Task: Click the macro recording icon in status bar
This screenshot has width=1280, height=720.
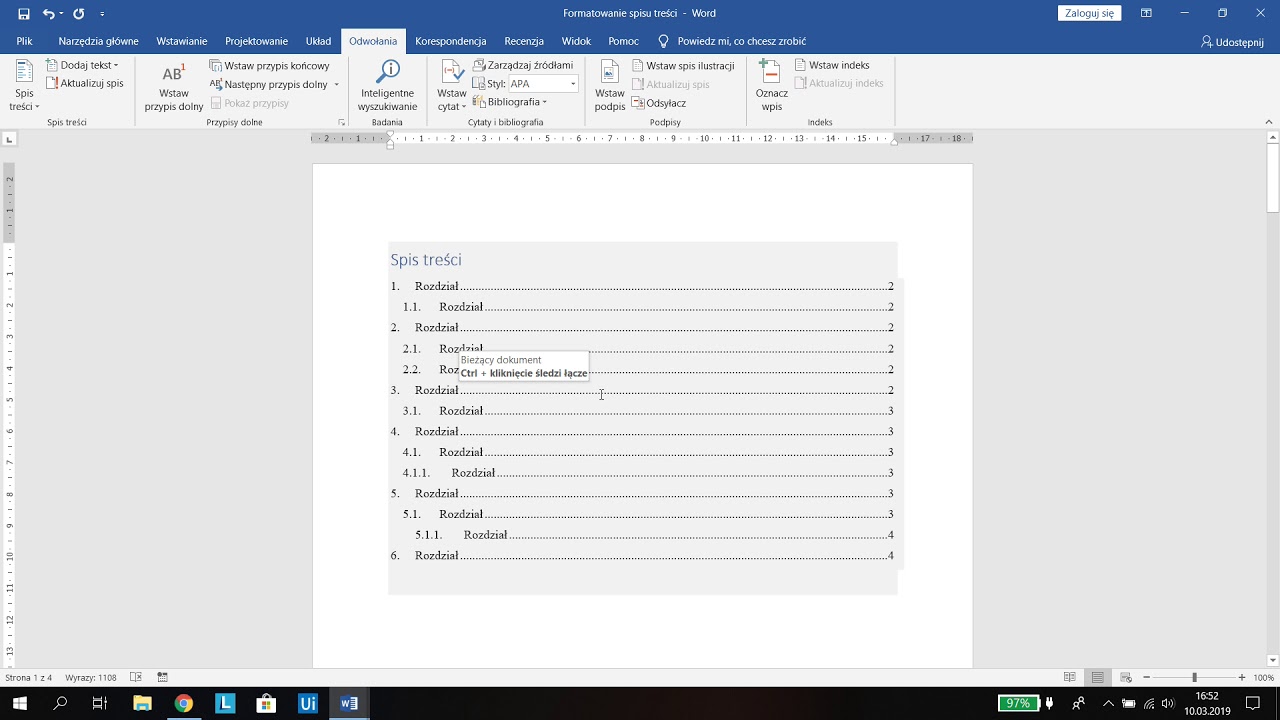Action: pyautogui.click(x=163, y=678)
